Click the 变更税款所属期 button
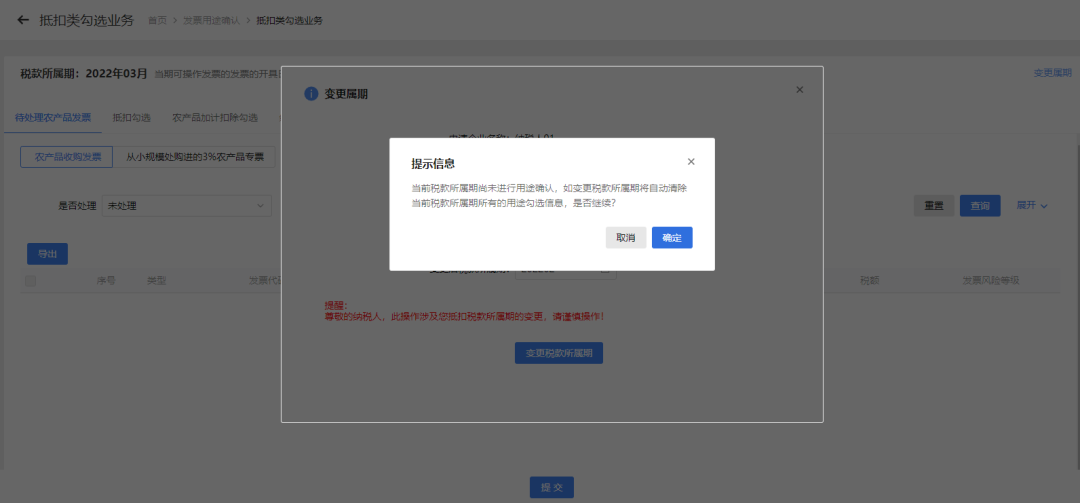 (559, 353)
